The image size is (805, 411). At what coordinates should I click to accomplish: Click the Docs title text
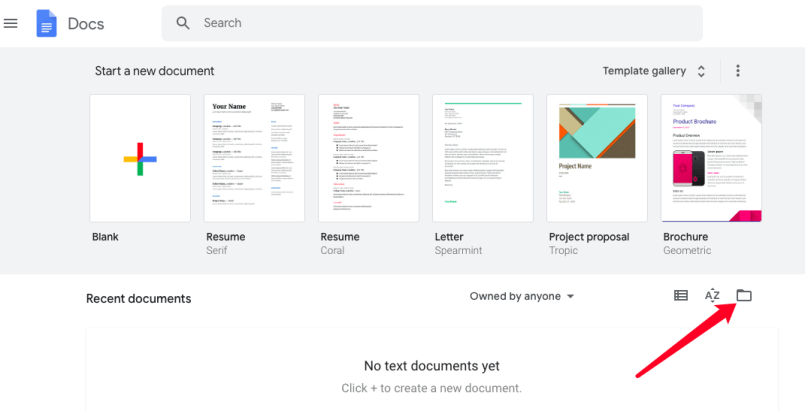coord(86,23)
